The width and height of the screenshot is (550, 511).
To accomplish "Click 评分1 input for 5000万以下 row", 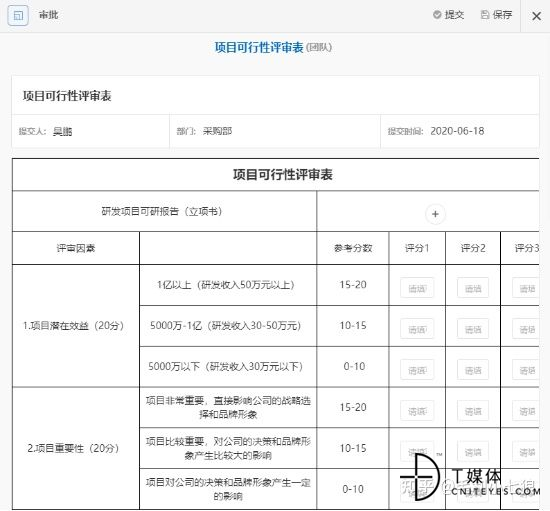I will tap(417, 370).
